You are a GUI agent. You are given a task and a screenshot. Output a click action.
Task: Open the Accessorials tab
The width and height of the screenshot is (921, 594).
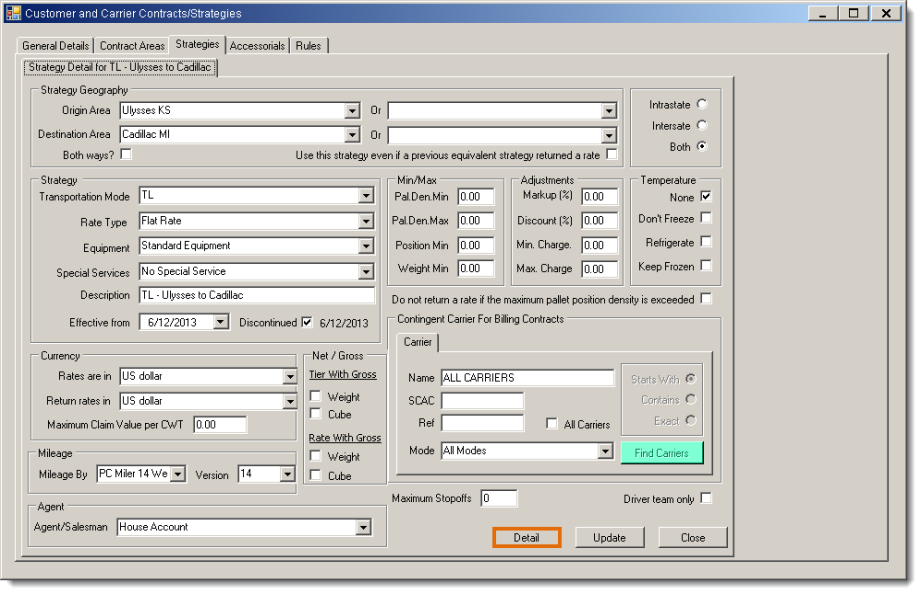point(257,46)
